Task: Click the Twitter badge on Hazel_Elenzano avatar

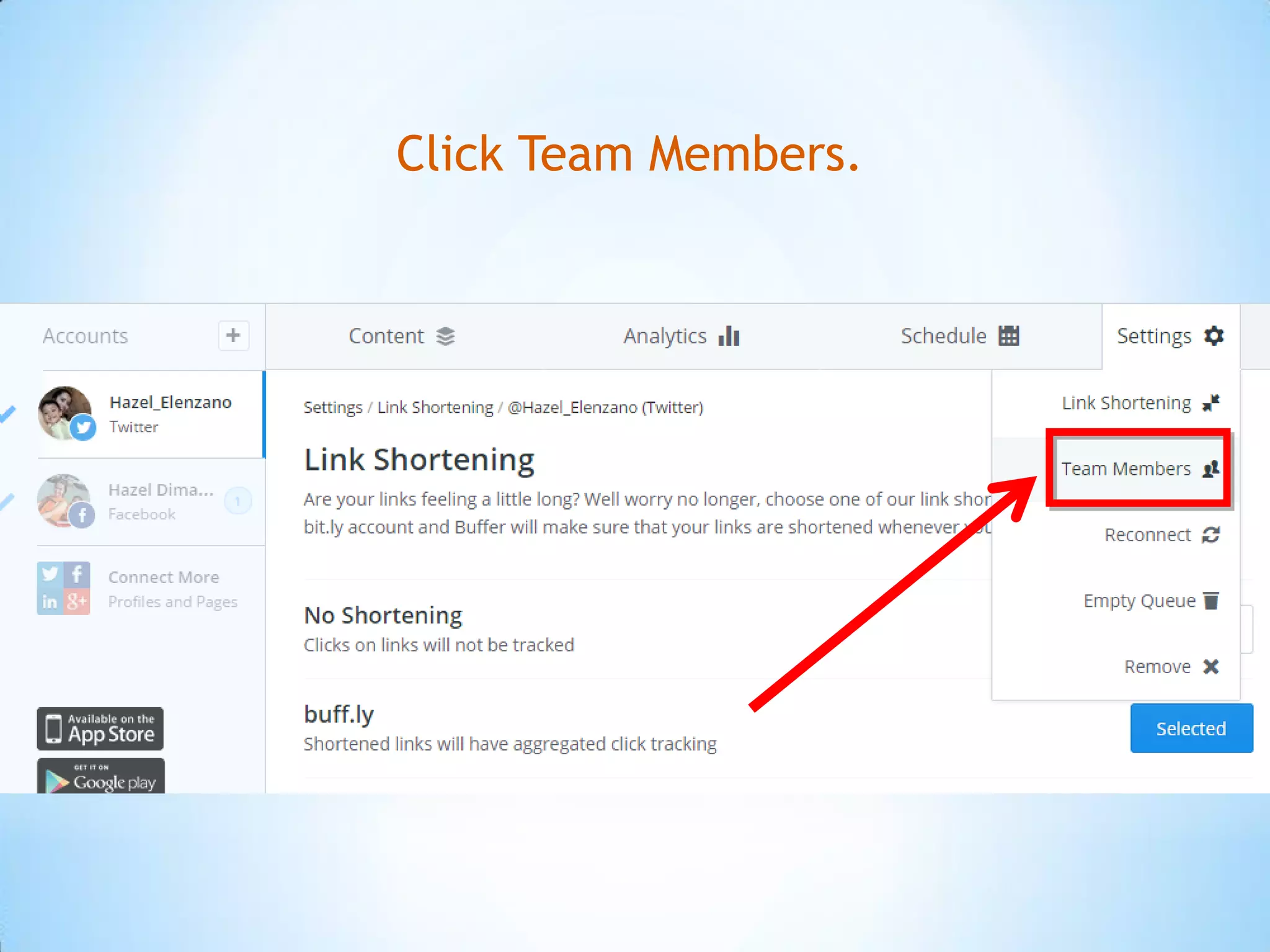Action: pos(82,428)
